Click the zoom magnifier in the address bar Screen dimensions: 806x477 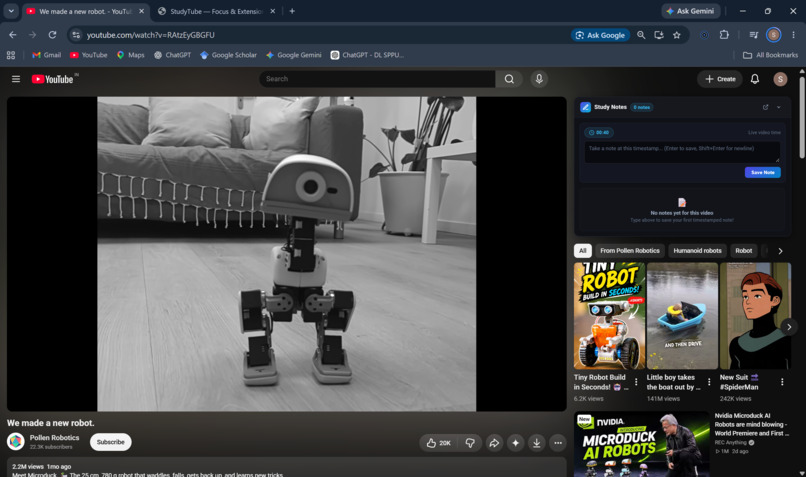[641, 35]
